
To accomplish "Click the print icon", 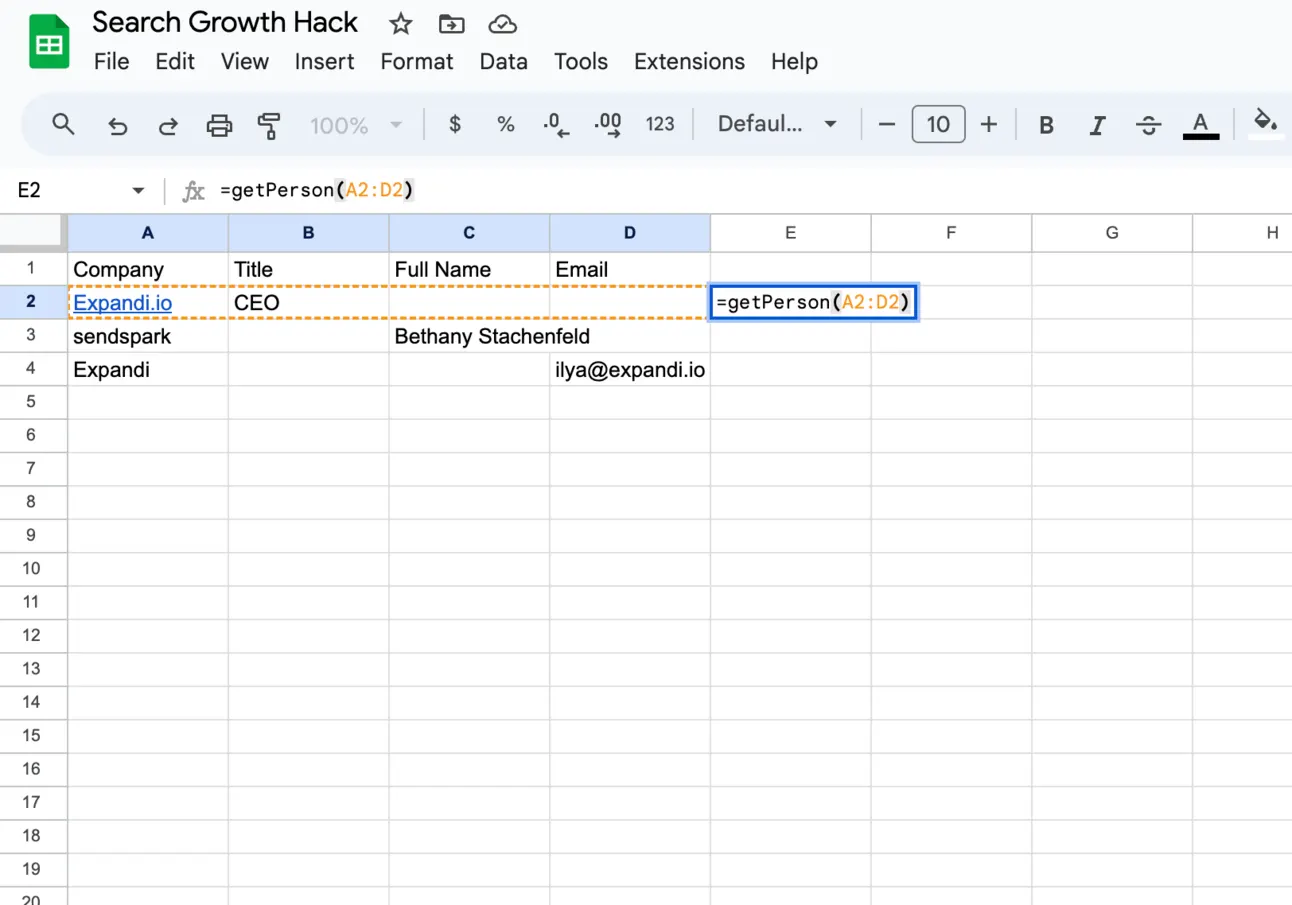I will pyautogui.click(x=219, y=125).
